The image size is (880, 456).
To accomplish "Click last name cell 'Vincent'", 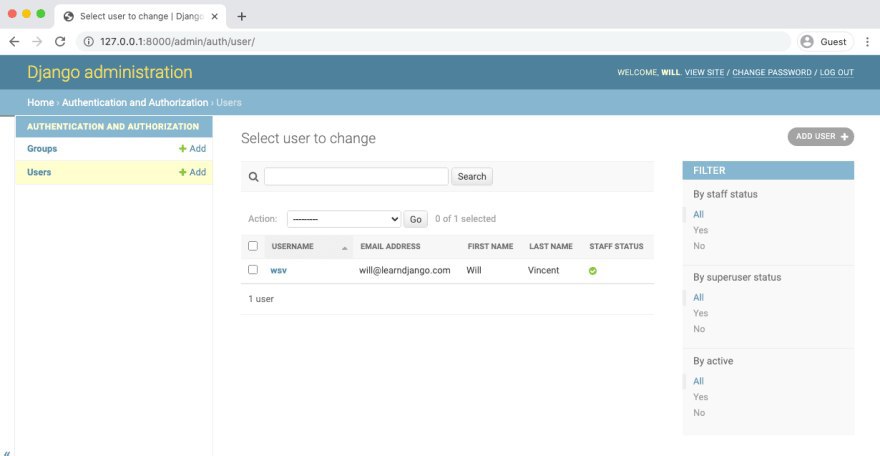I will [x=543, y=270].
